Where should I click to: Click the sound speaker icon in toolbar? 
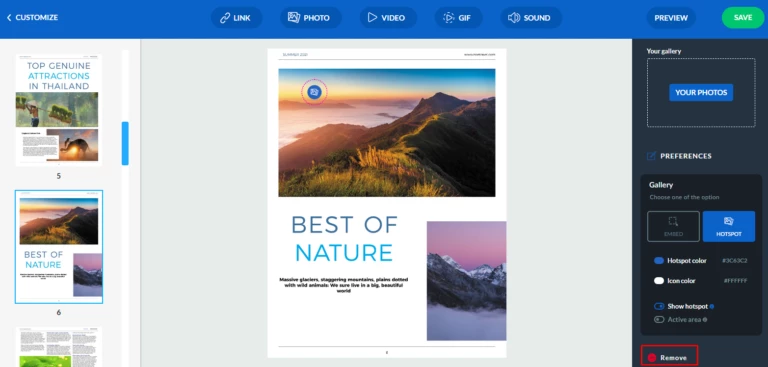point(514,18)
